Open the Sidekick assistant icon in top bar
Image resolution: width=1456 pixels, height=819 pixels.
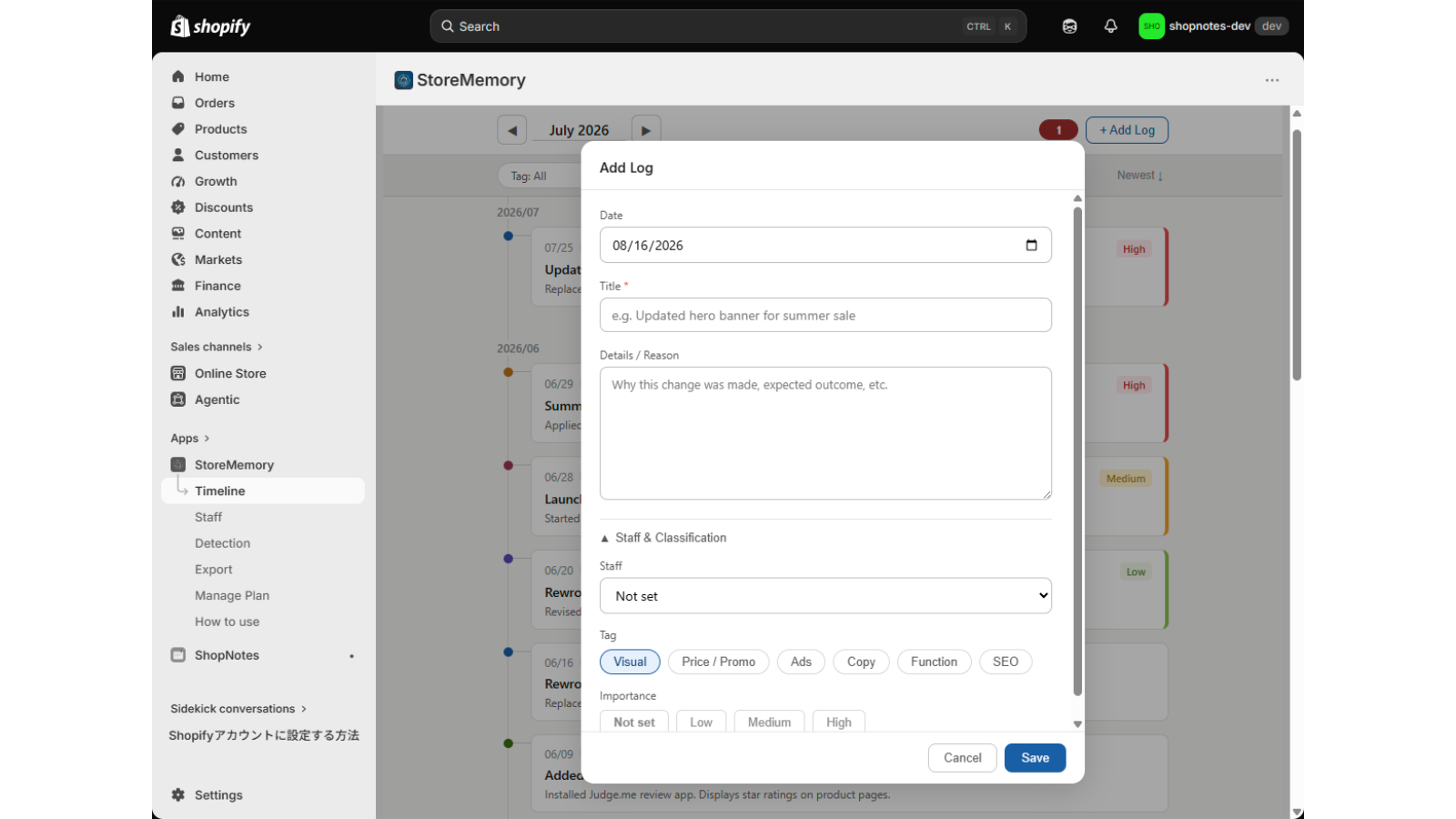click(1069, 26)
